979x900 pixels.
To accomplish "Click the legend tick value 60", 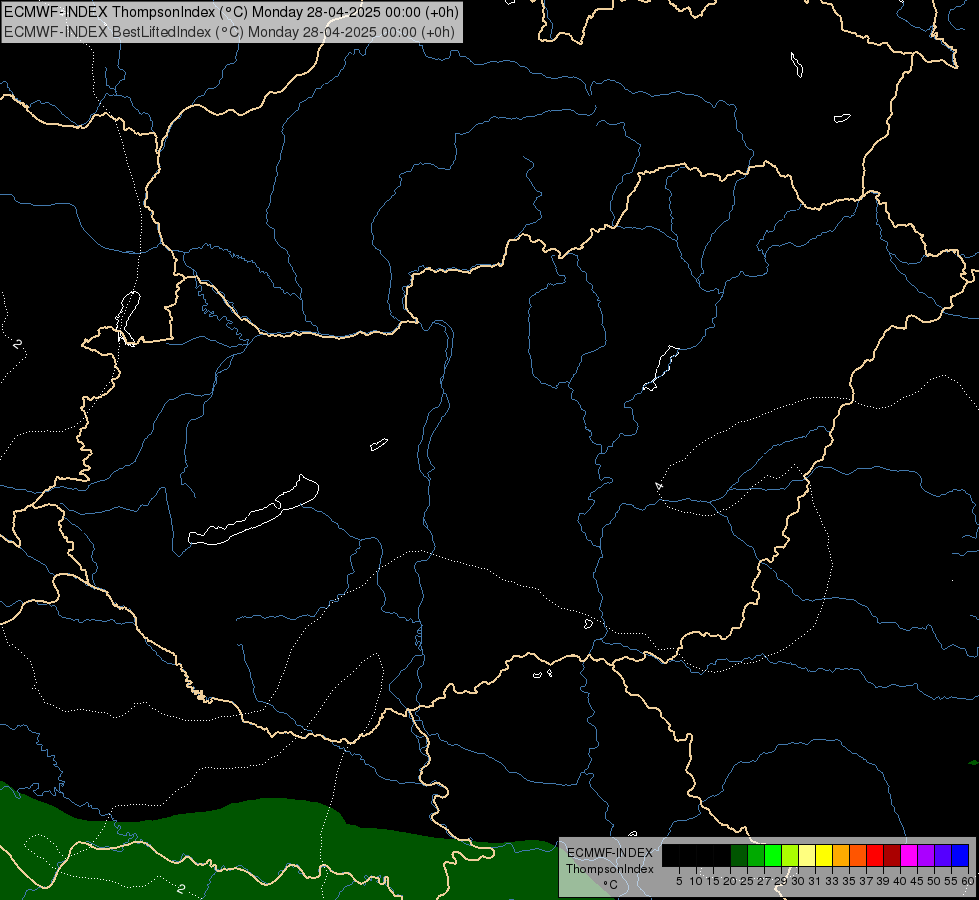I will (x=968, y=881).
